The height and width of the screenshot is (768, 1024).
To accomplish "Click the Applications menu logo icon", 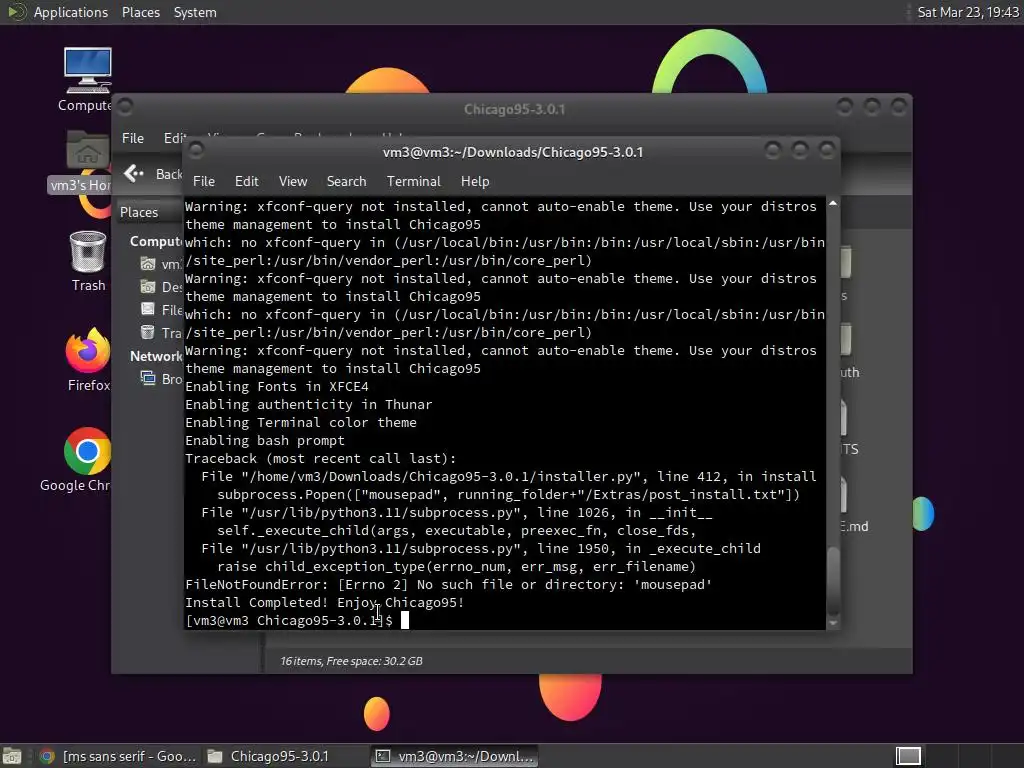I will 16,12.
